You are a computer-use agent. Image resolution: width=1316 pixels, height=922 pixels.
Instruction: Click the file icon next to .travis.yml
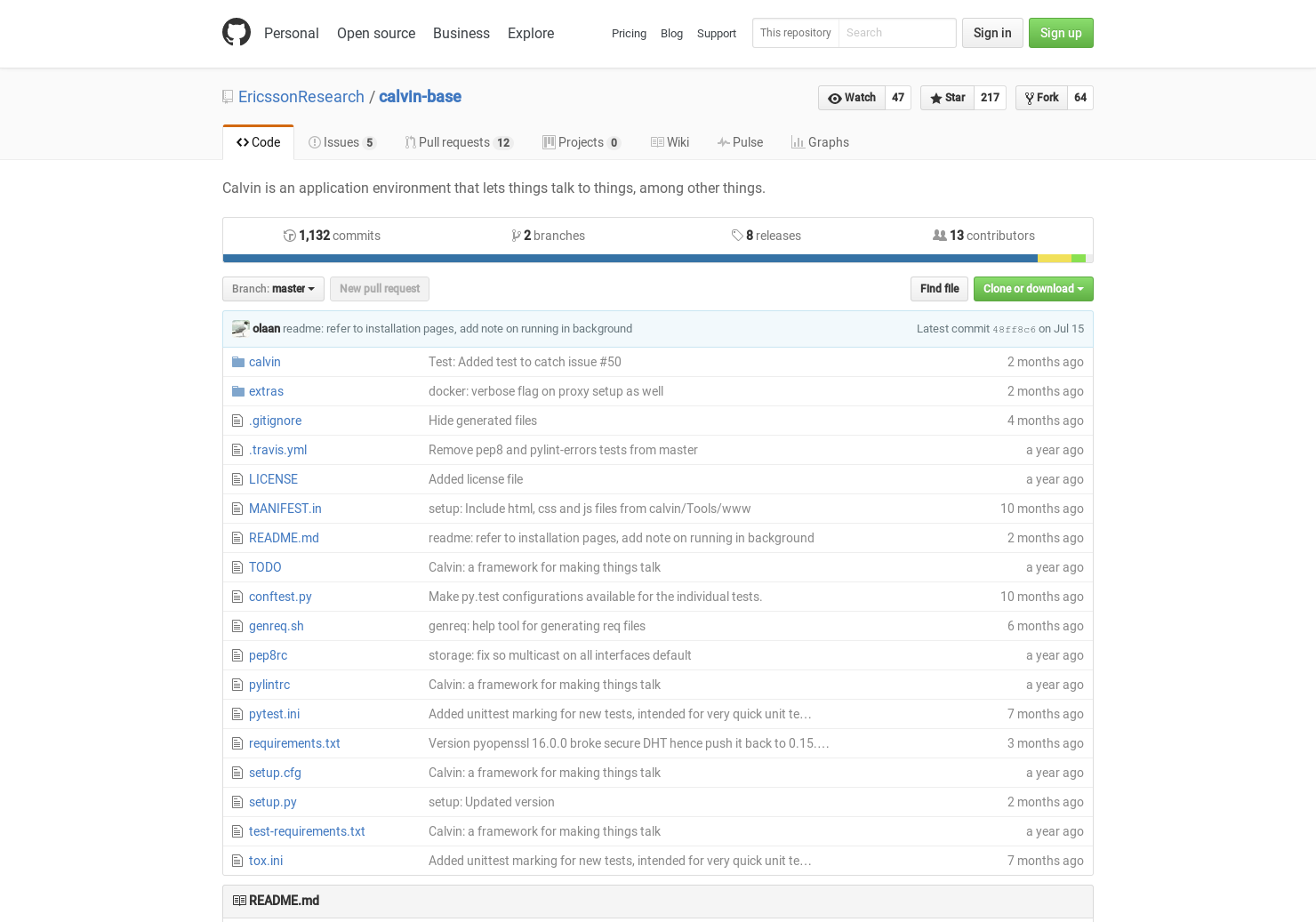pyautogui.click(x=237, y=450)
